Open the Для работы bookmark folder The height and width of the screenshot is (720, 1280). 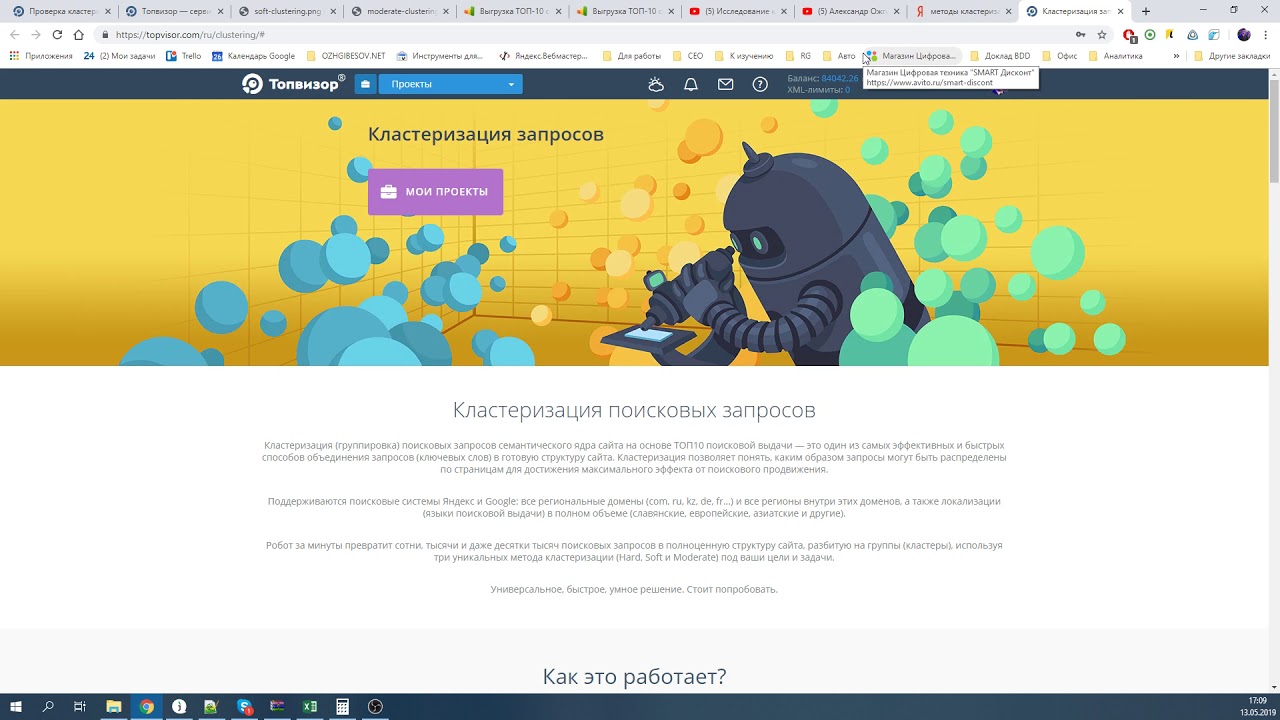(631, 56)
